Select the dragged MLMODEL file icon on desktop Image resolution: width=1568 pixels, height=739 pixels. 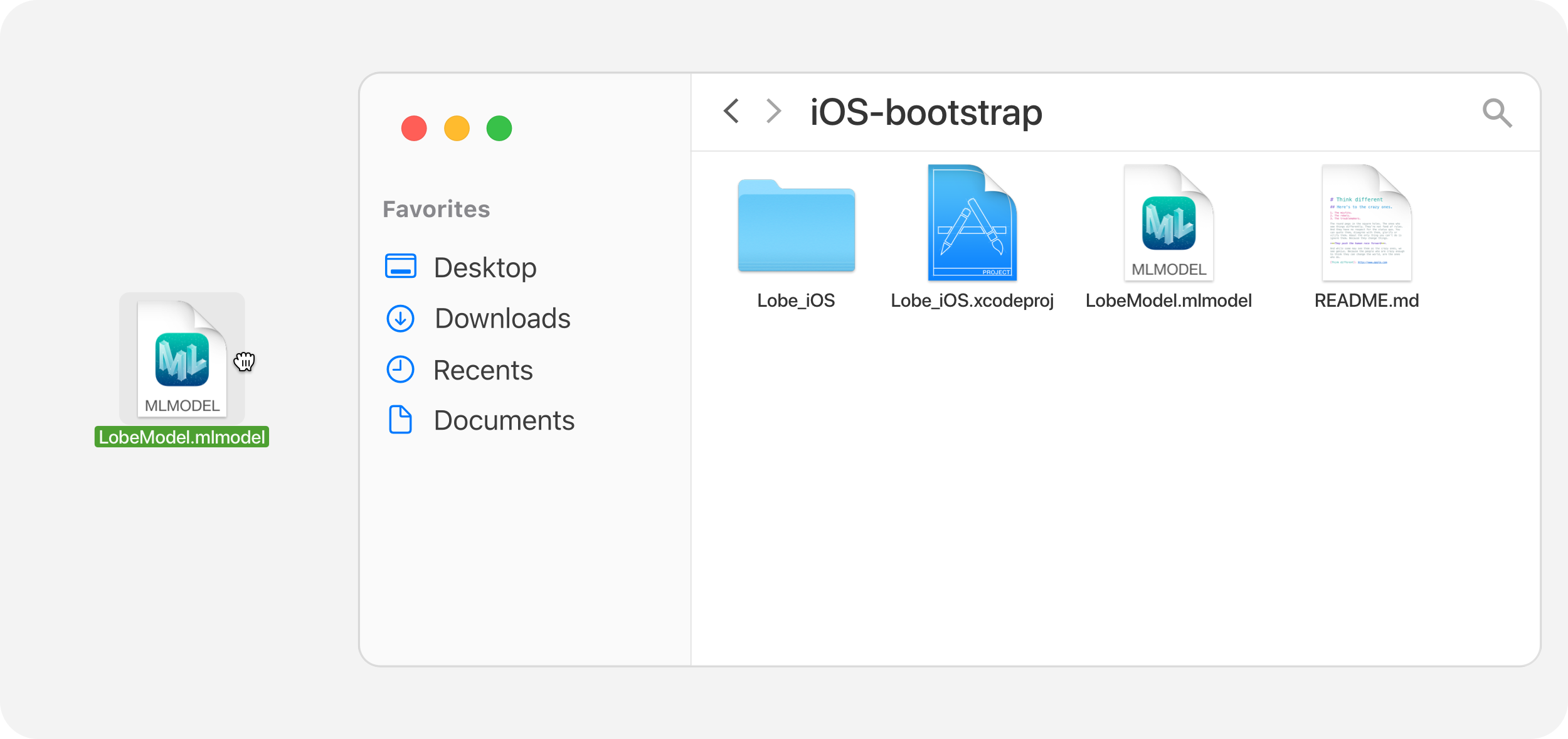click(182, 358)
